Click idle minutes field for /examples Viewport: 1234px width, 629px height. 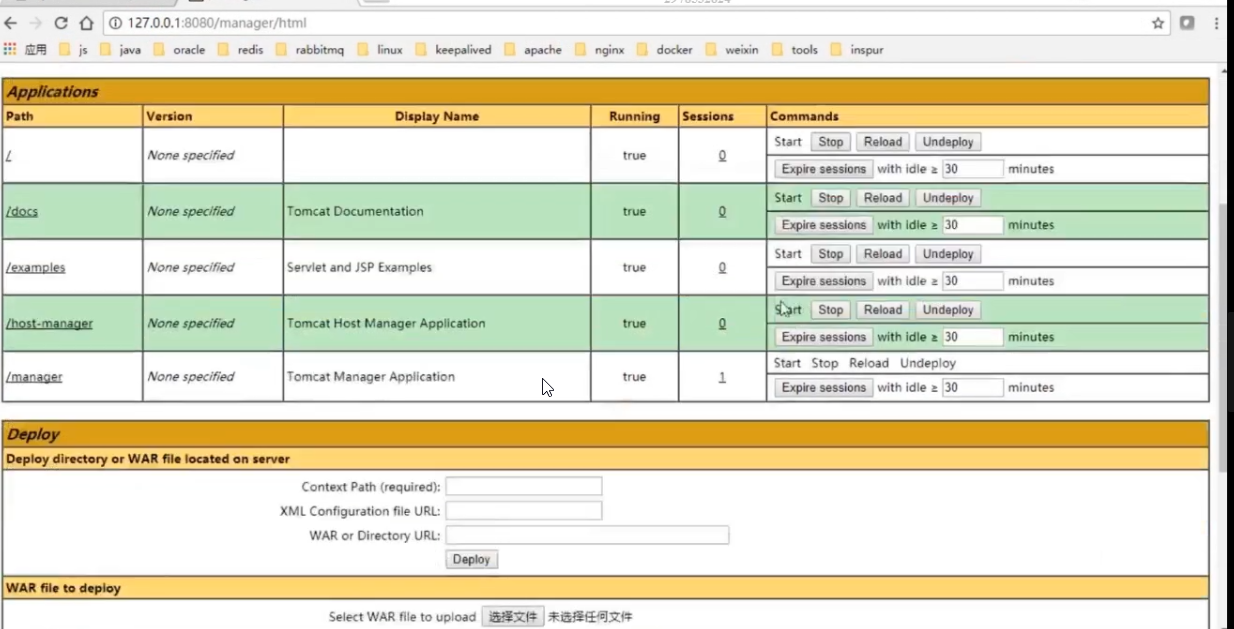972,281
